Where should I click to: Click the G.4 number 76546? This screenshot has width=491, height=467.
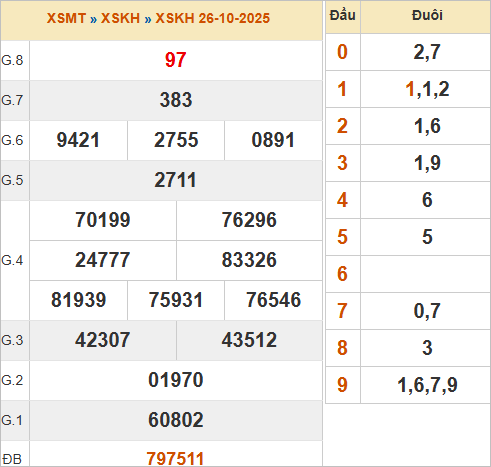point(273,300)
